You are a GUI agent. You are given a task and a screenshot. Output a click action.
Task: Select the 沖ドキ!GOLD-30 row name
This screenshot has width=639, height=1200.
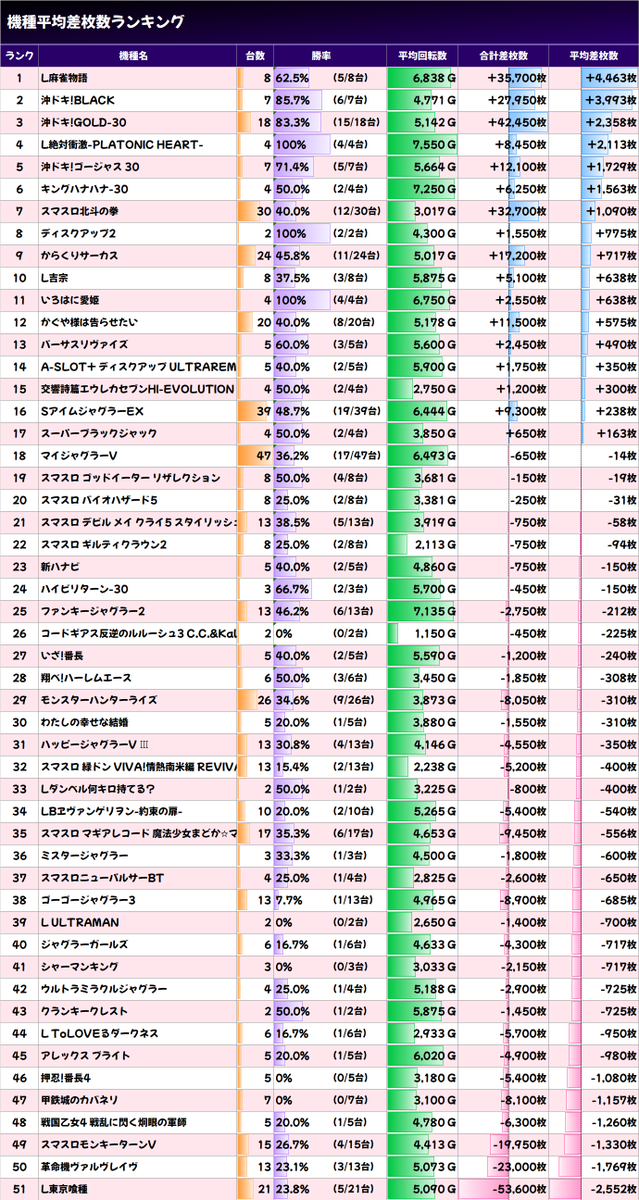(x=82, y=121)
